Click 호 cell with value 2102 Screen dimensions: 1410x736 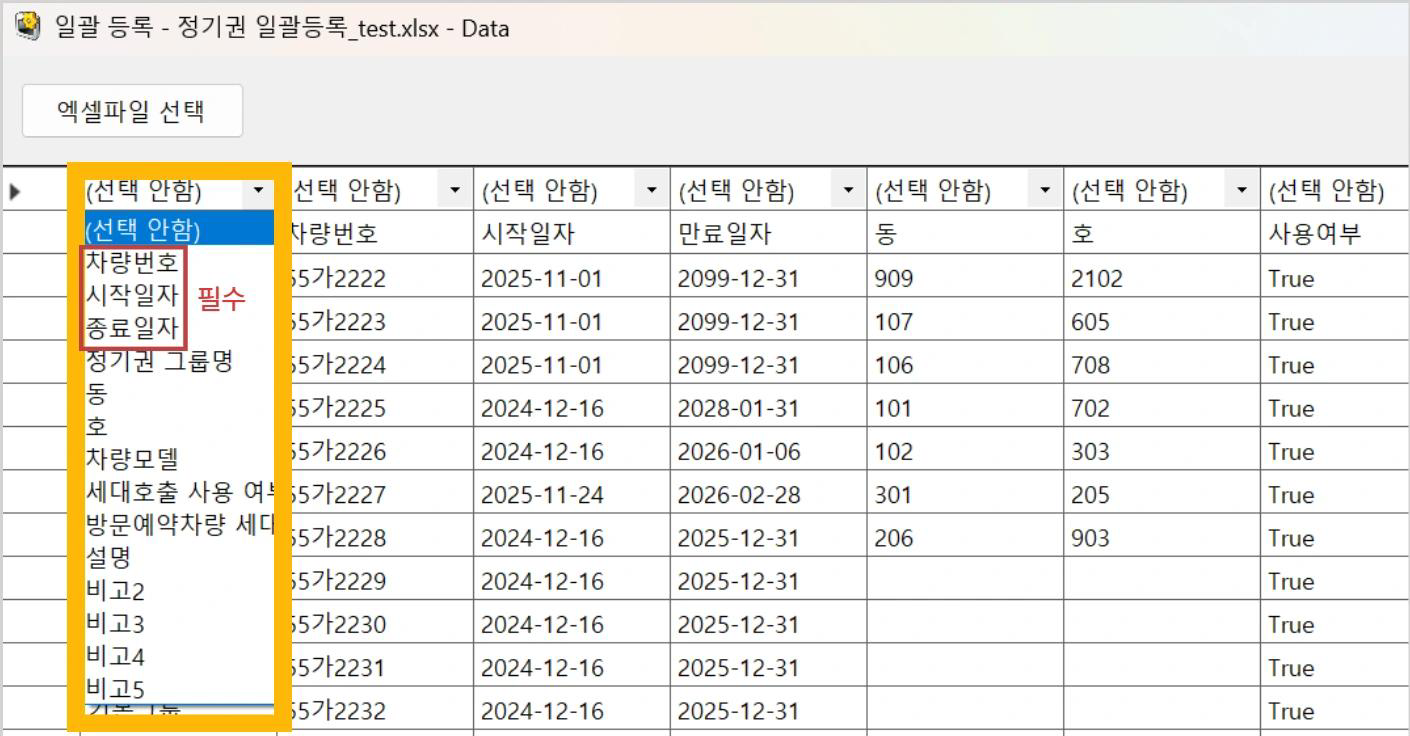pos(1162,278)
